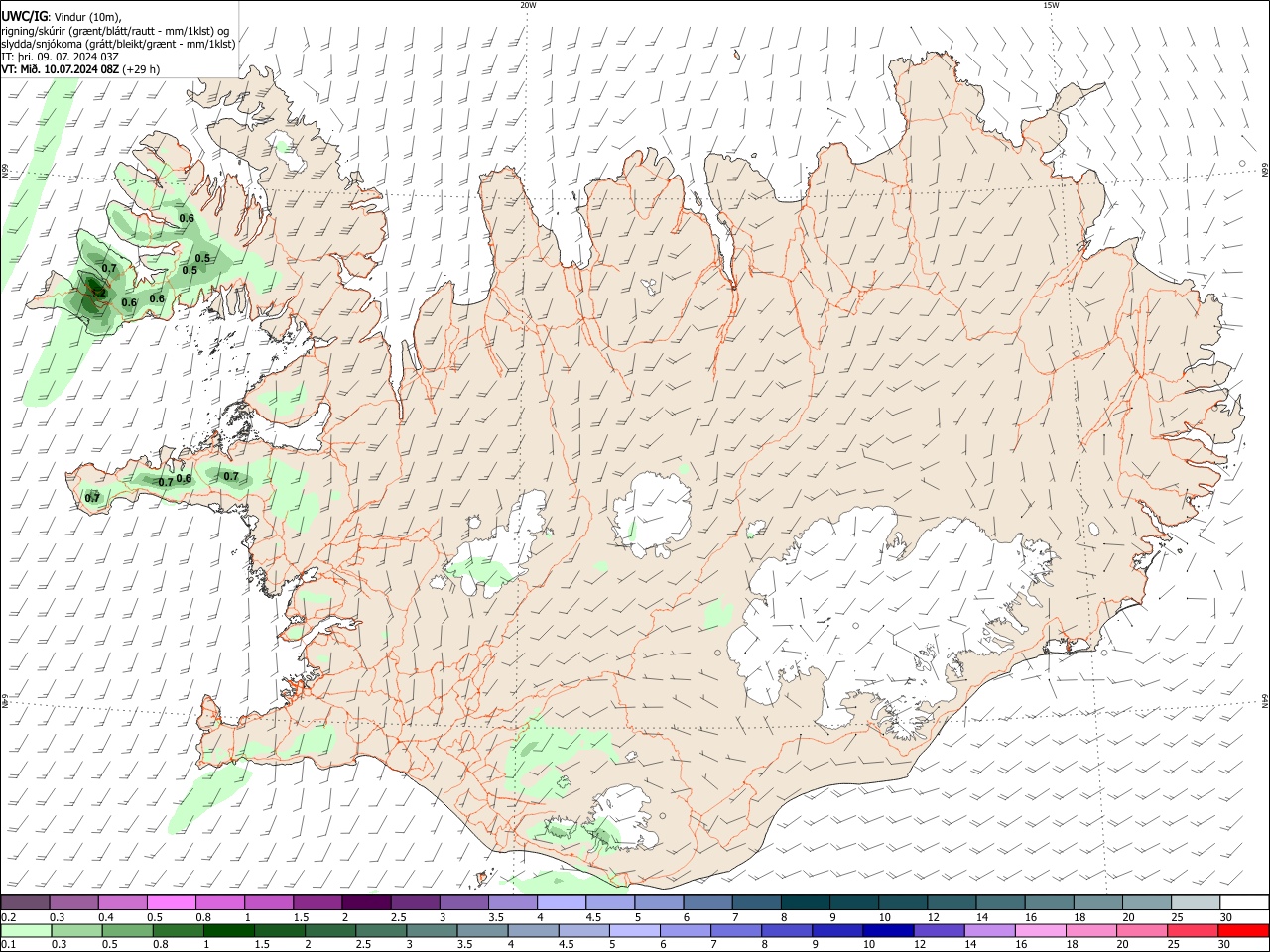Click the lavender 4 swatch in top row
1270x952 pixels.
coord(561,902)
